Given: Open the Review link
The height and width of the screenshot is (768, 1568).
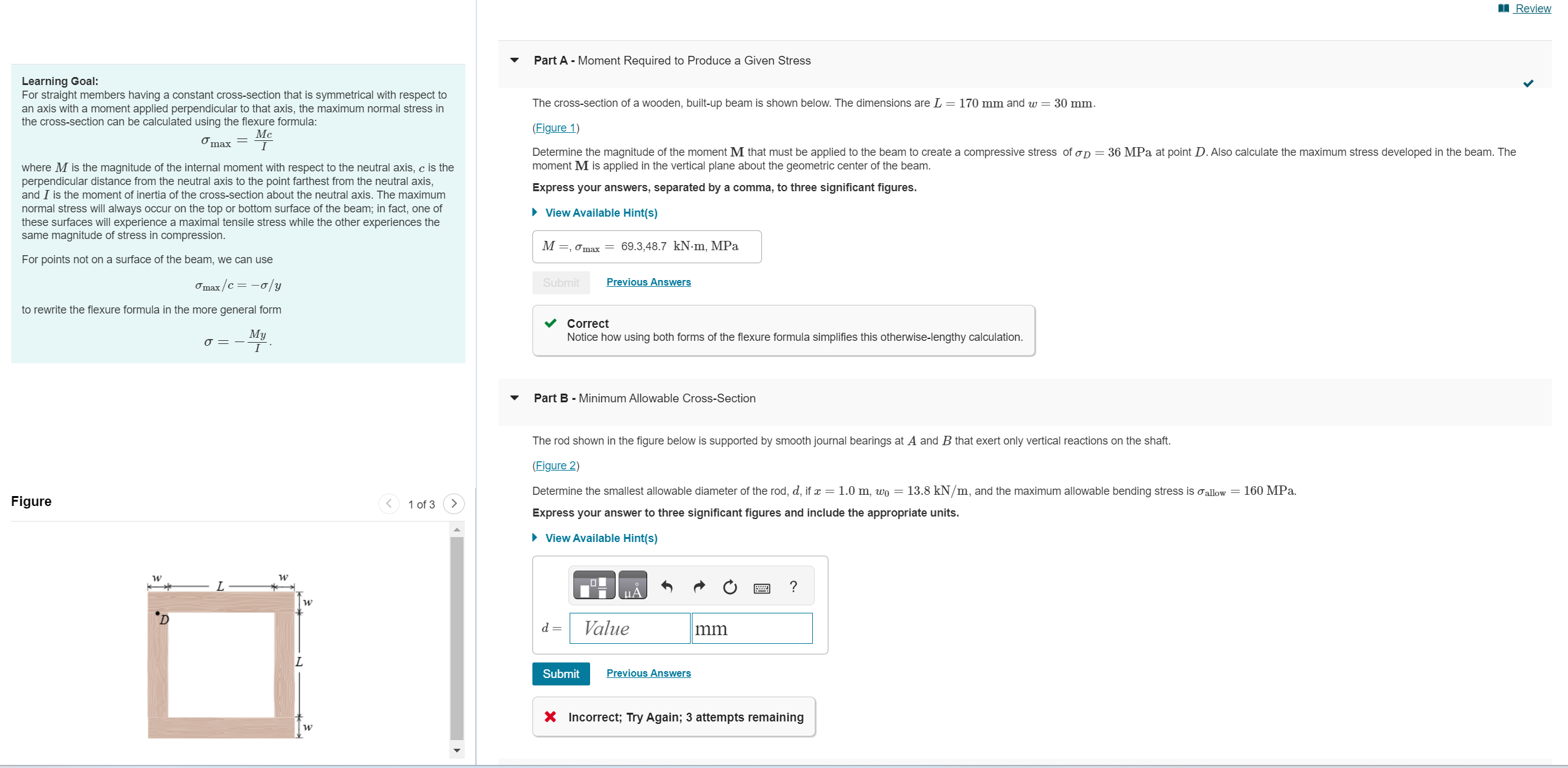Looking at the screenshot, I should pos(1532,8).
